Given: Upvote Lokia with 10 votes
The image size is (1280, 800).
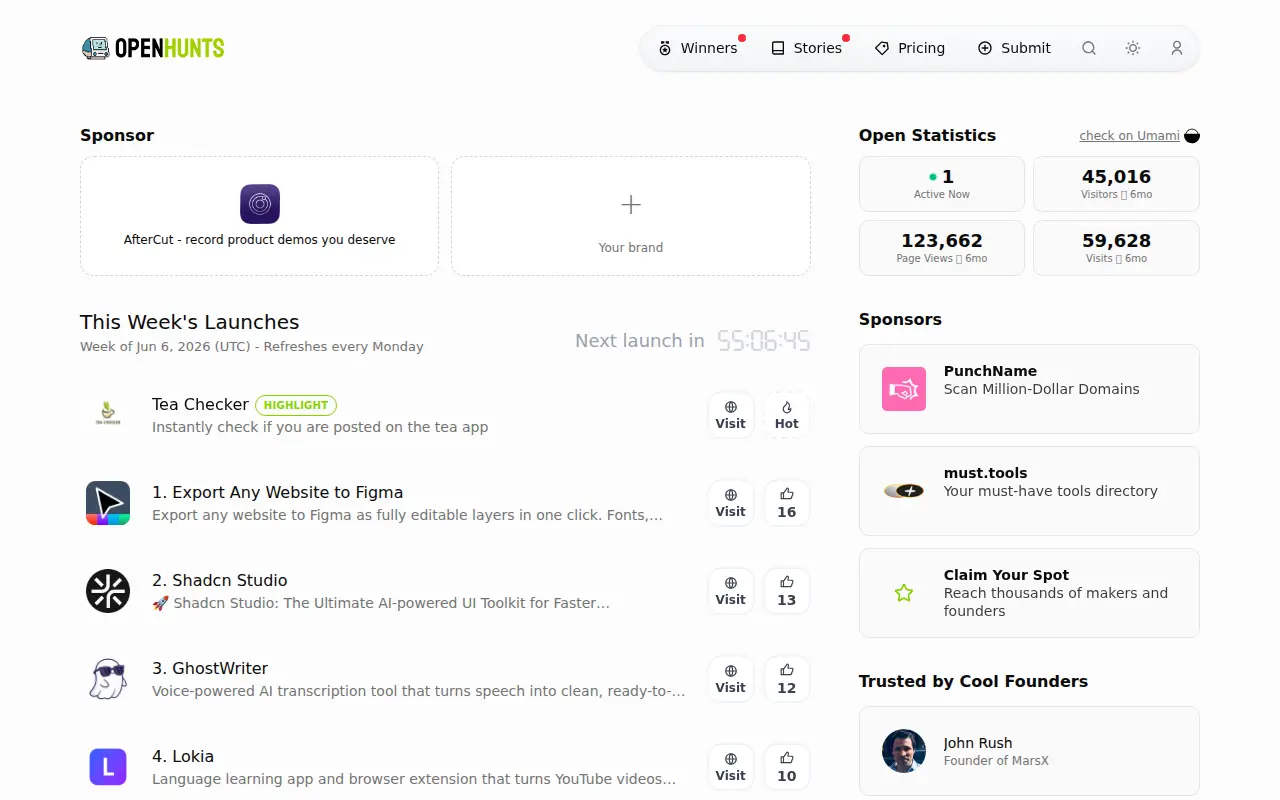Looking at the screenshot, I should (787, 767).
